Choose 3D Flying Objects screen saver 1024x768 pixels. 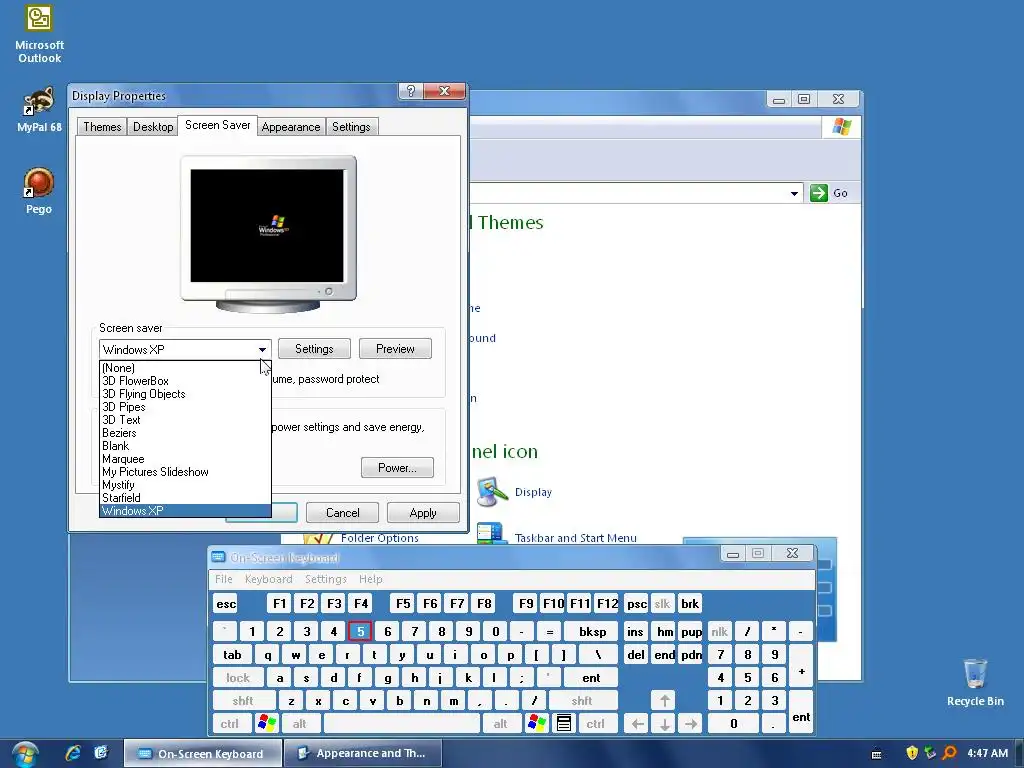click(185, 394)
